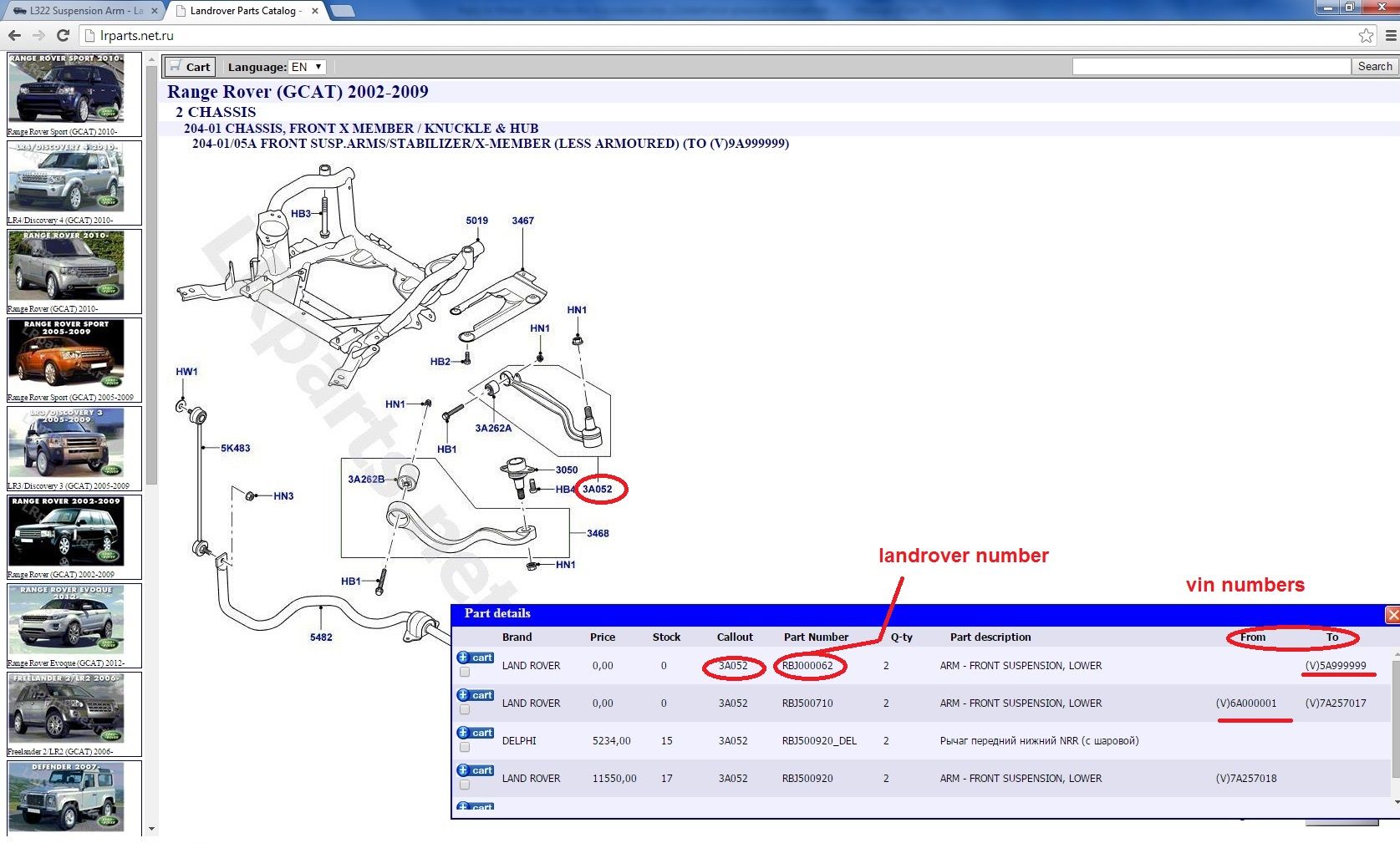Open LR3 Discovery 3 2005-2009 catalog thumbnail
1400x843 pixels.
pyautogui.click(x=74, y=449)
